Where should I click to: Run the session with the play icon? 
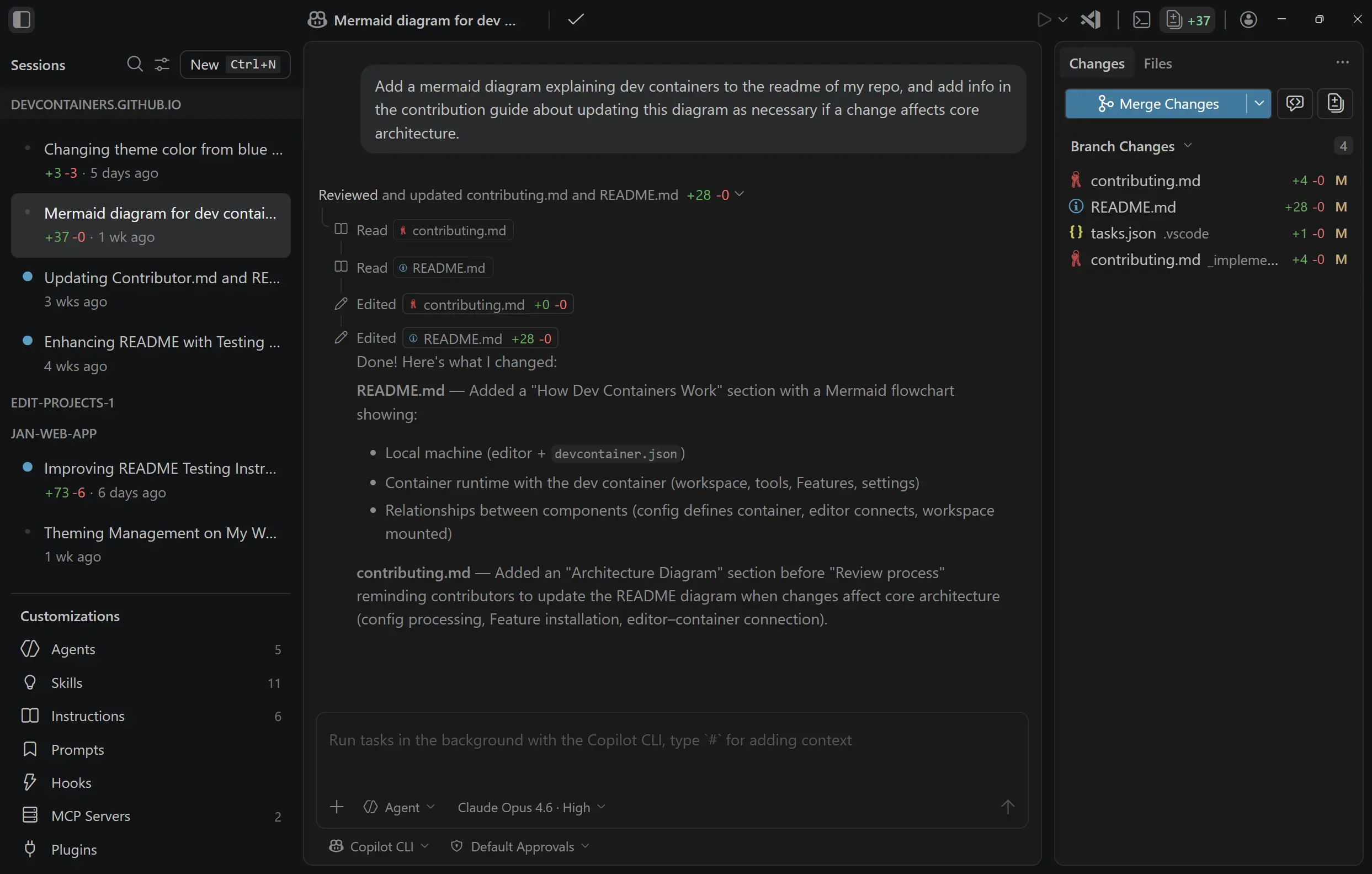[x=1044, y=19]
